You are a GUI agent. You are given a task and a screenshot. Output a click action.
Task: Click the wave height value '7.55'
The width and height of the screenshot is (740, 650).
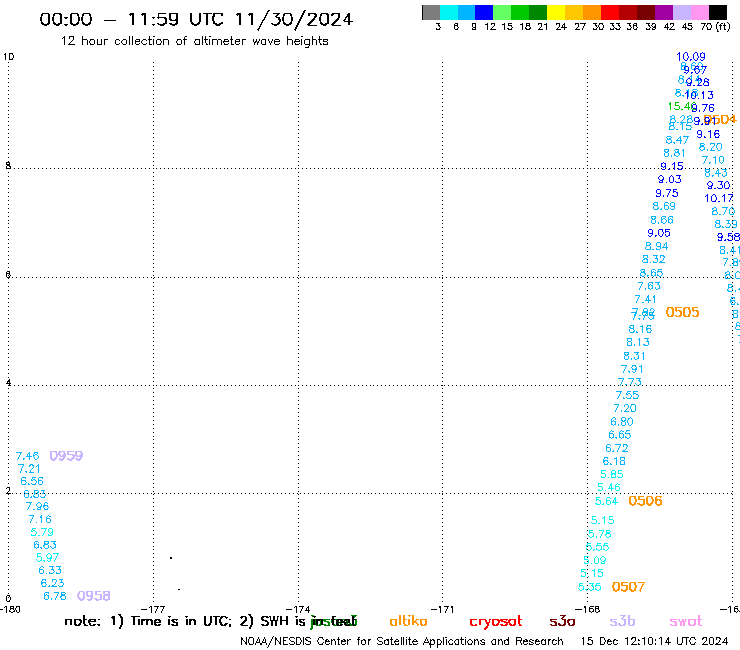point(627,395)
